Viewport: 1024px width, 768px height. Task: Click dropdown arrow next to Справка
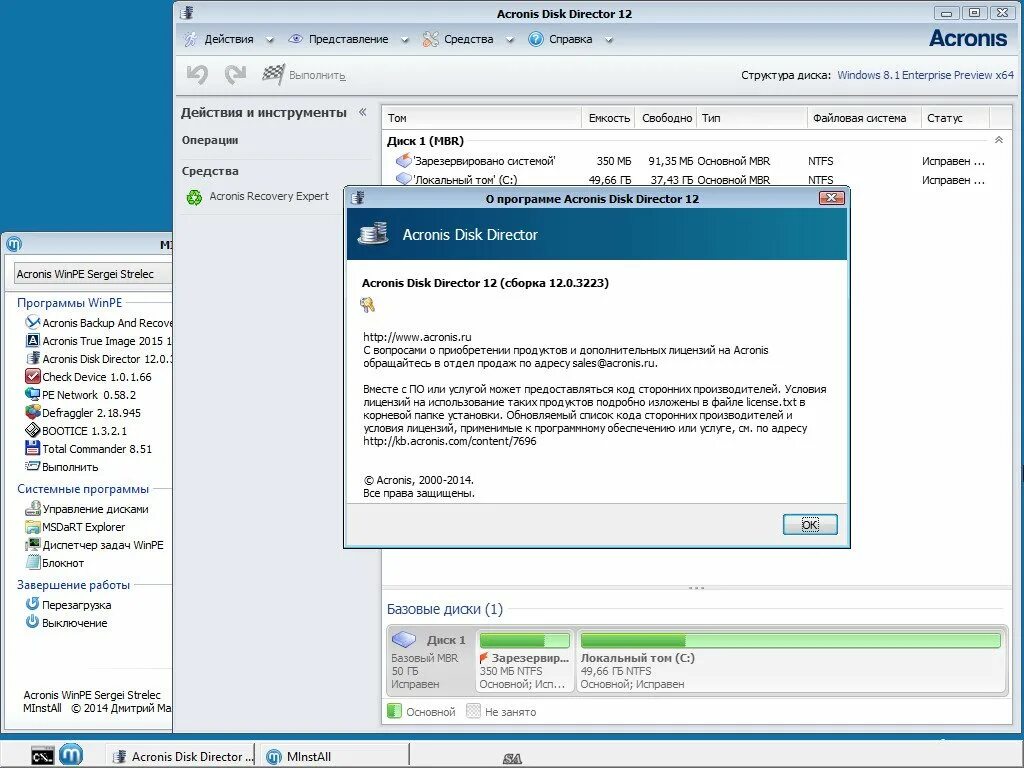[609, 40]
